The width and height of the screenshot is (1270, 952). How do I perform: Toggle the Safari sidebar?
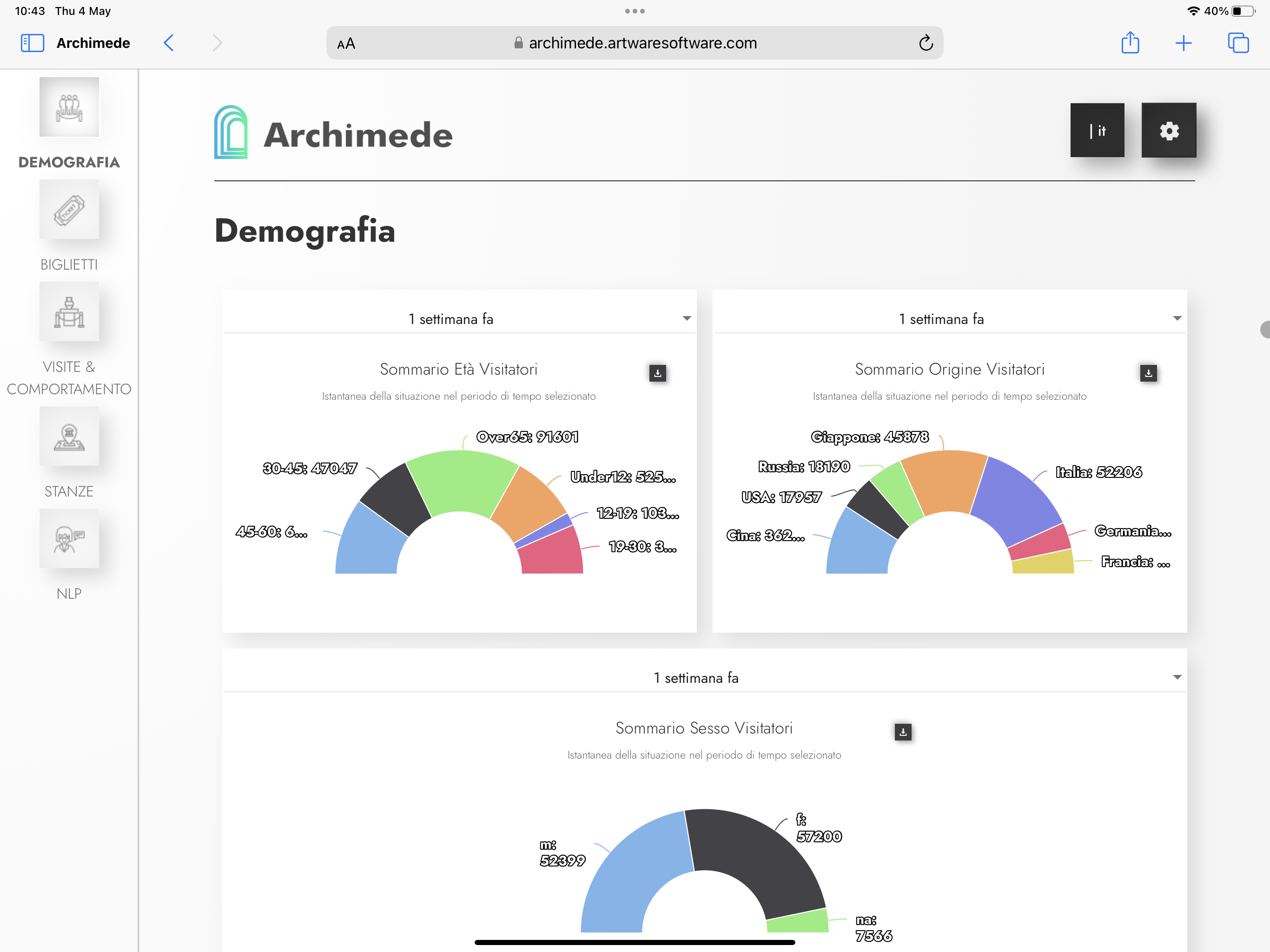pos(32,43)
